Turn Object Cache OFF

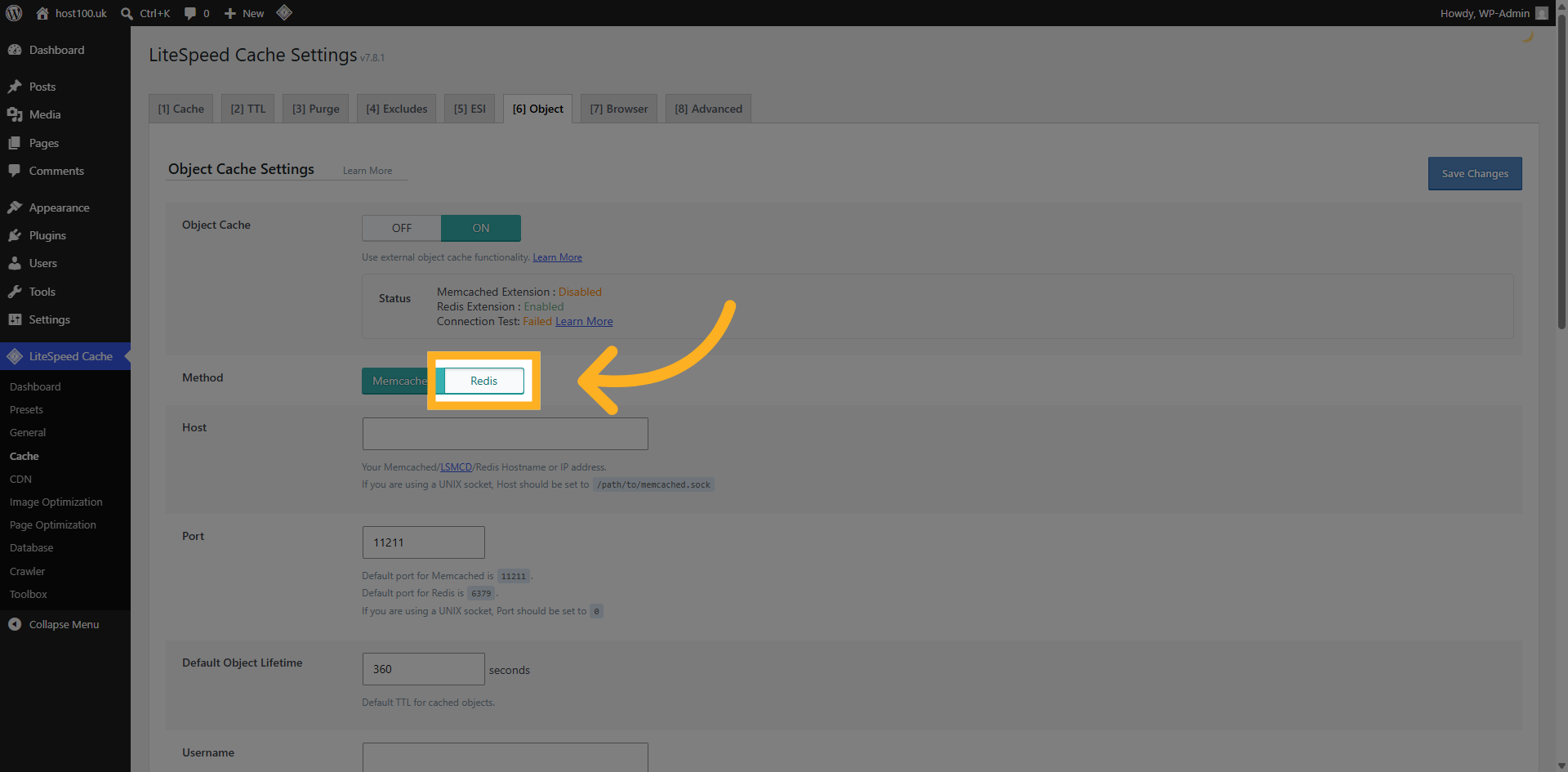(402, 228)
